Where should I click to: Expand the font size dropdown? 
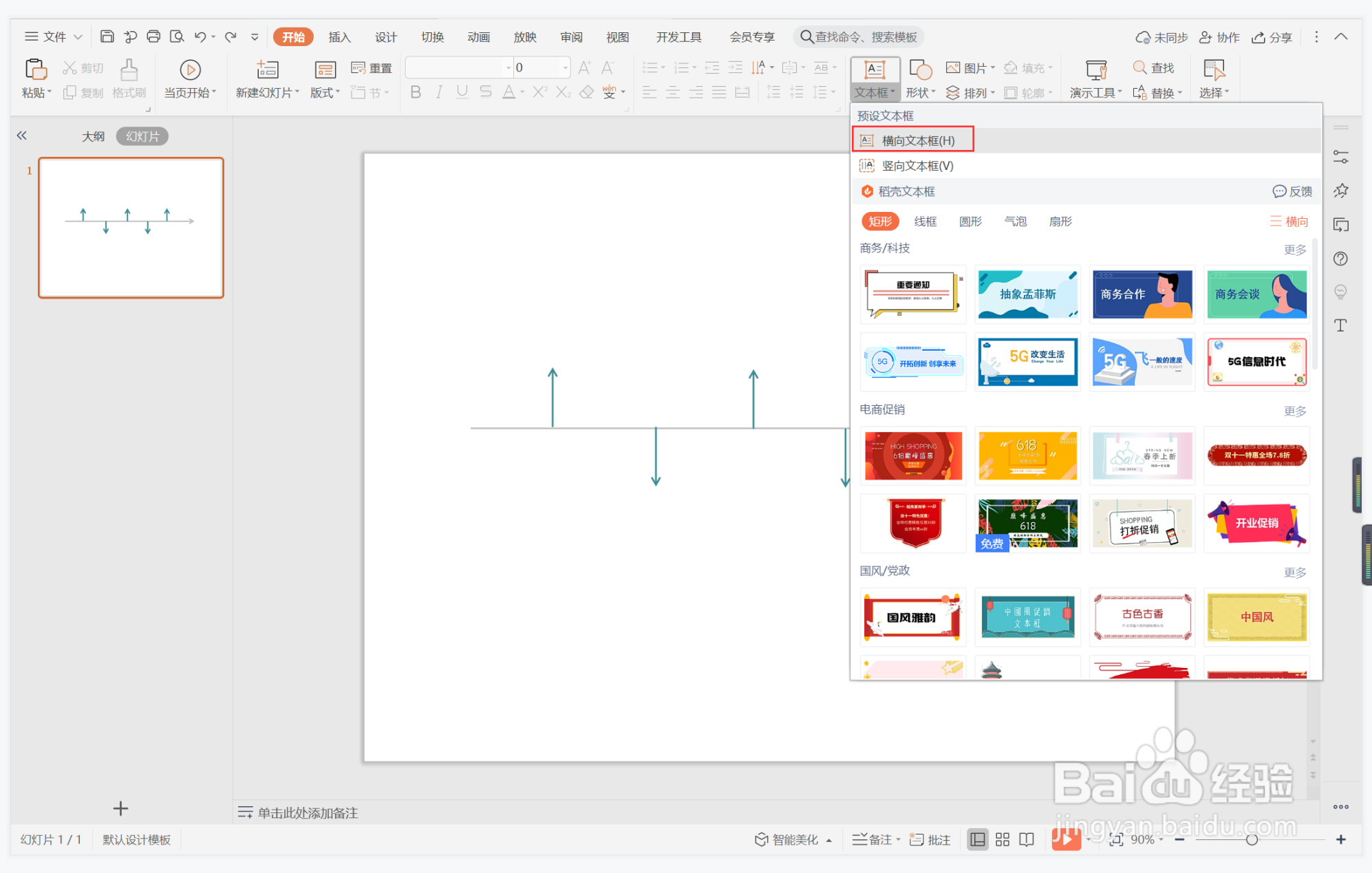[x=566, y=67]
